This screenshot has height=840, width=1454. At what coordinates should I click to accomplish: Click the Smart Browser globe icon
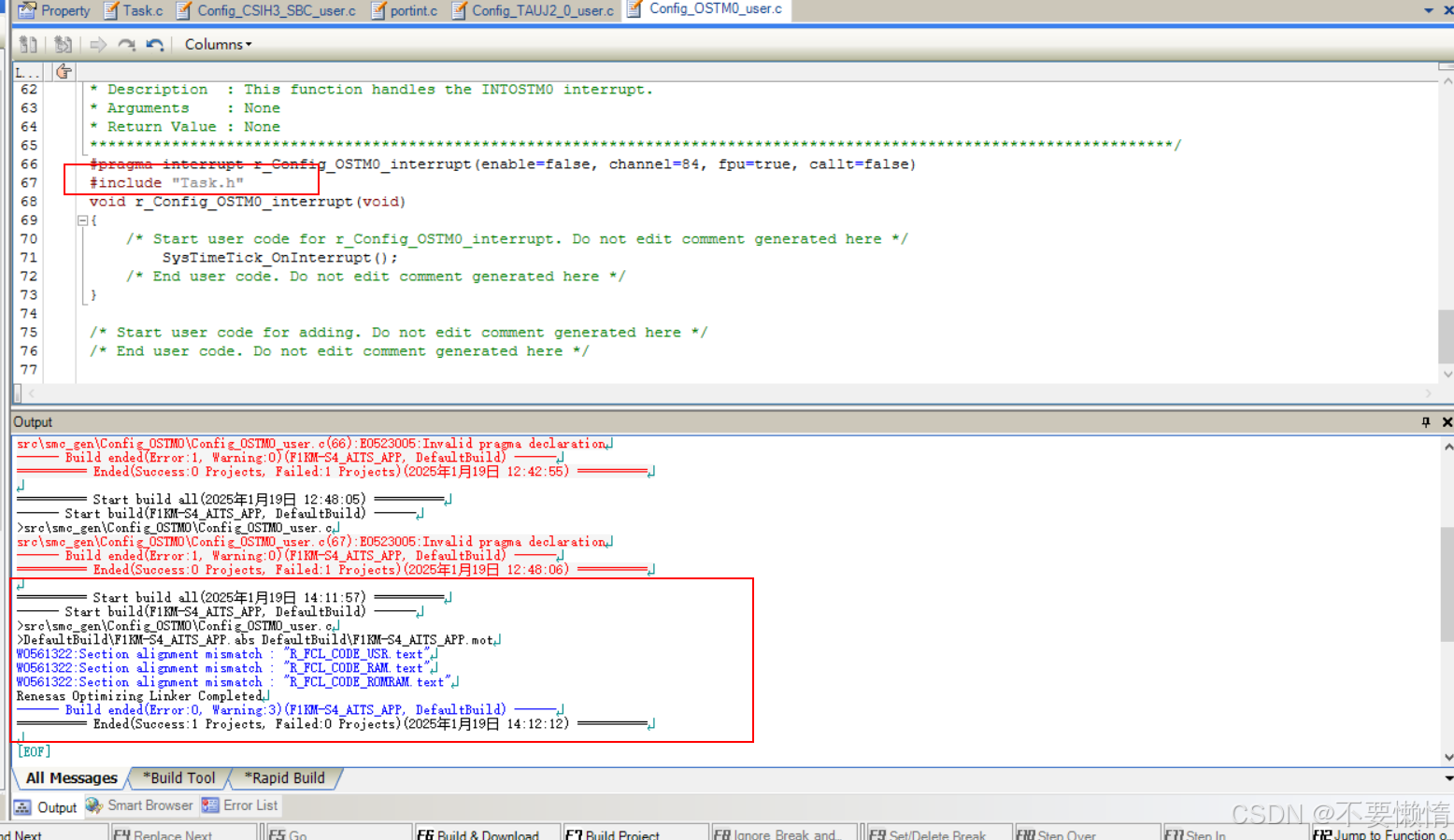(x=93, y=805)
